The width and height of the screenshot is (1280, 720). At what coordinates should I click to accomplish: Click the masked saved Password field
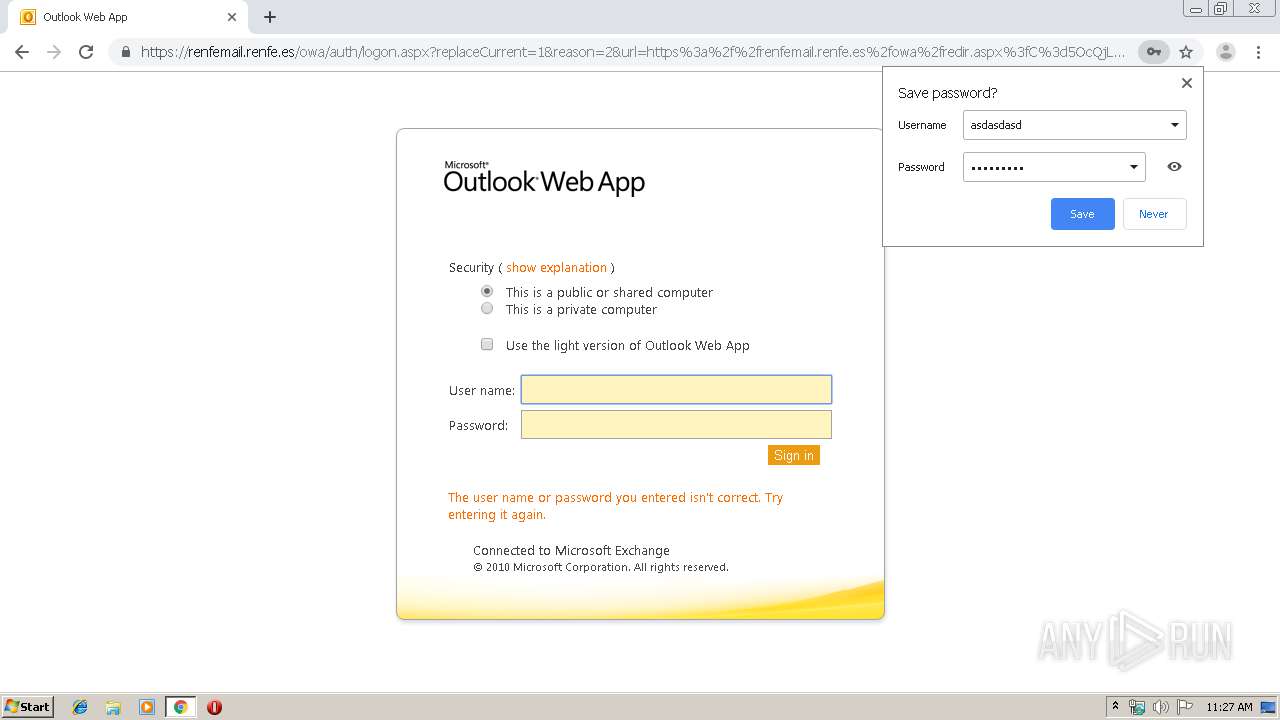pyautogui.click(x=1054, y=167)
